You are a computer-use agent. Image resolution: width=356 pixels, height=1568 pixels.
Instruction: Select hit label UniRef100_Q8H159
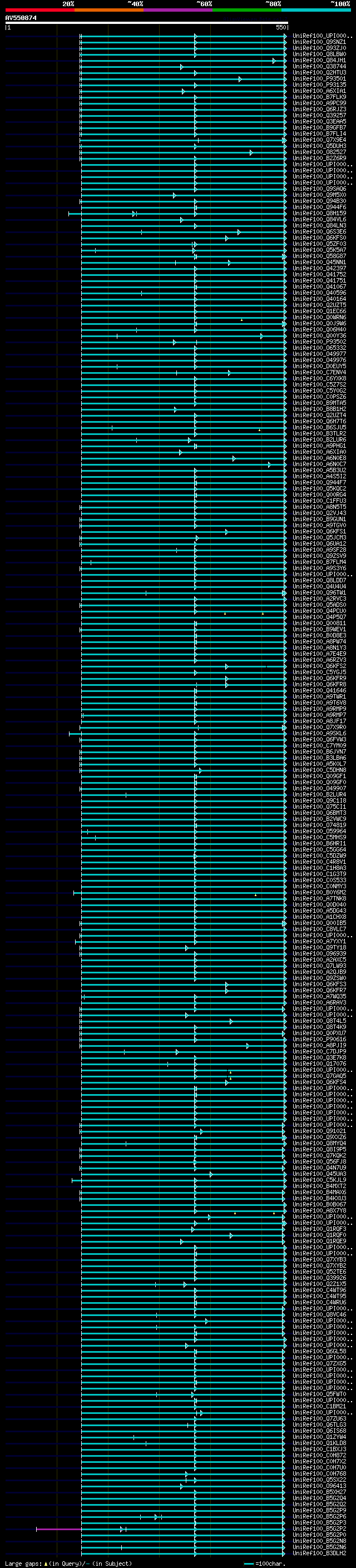(x=319, y=213)
